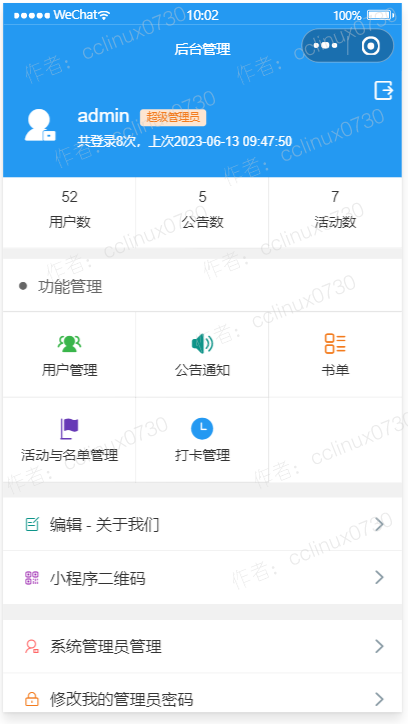Open 书单 orange list icon
Screen dimensions: 408x724
point(335,344)
